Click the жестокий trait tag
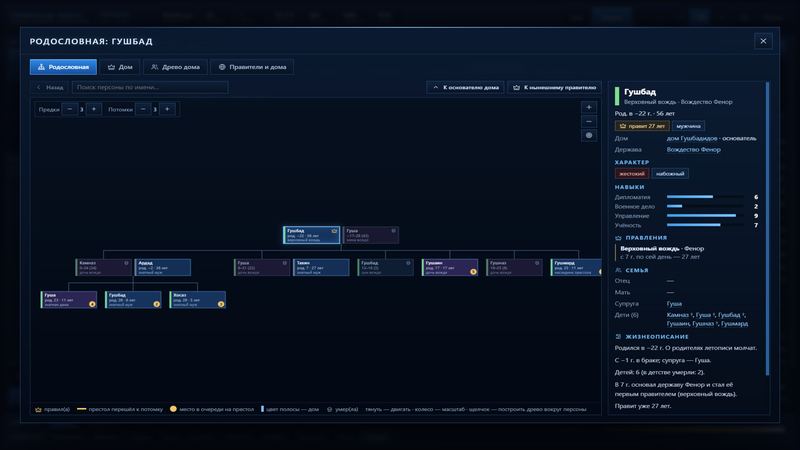 click(x=632, y=173)
